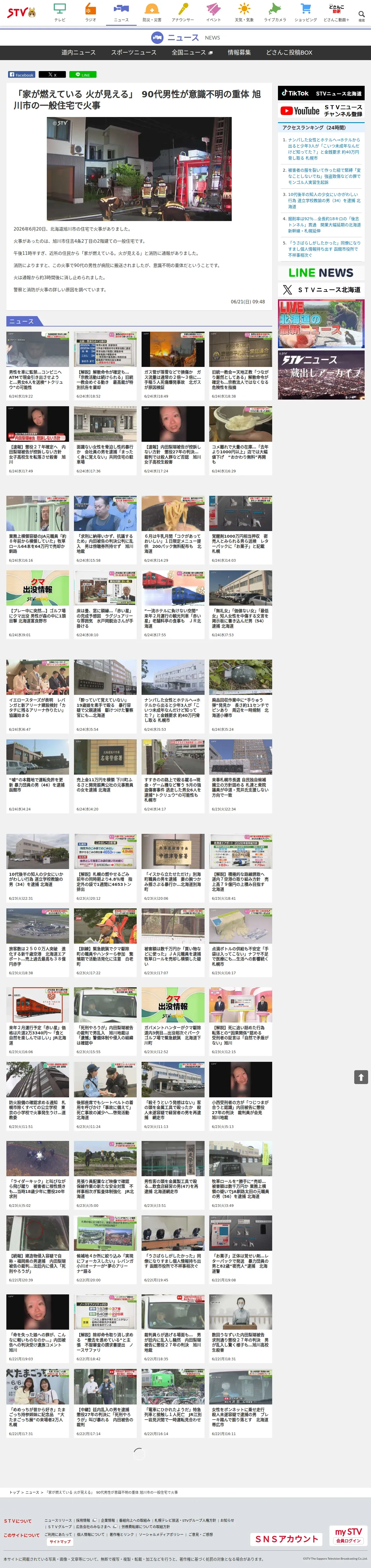
Task: Open the ご利用にあたって footer link
Action: click(x=58, y=1534)
